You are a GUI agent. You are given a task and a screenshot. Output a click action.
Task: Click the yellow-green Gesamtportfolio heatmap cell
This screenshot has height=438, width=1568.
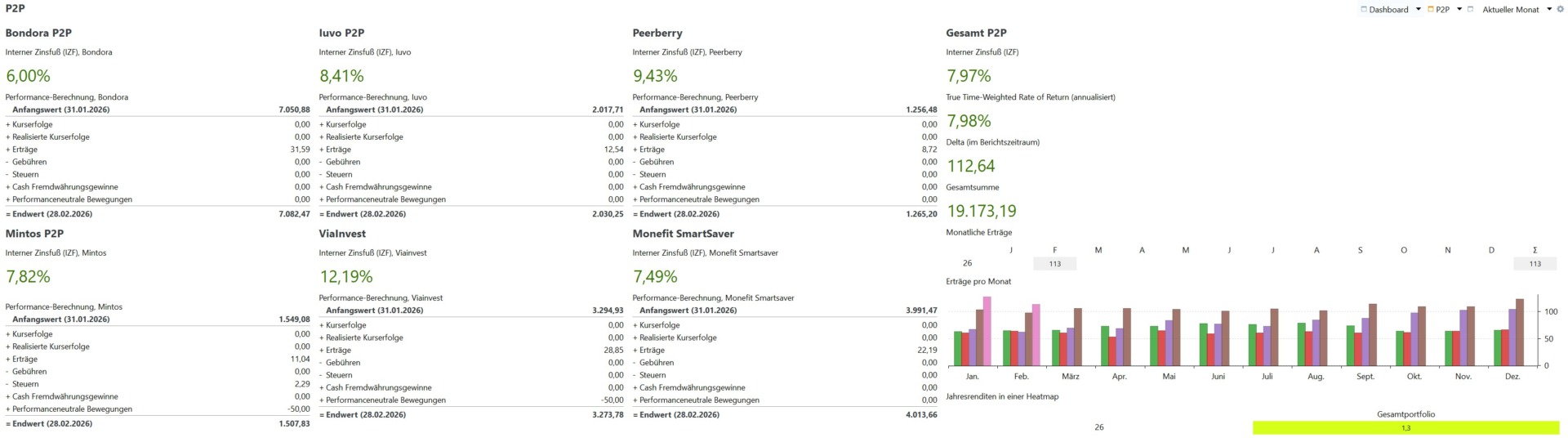click(x=1405, y=428)
